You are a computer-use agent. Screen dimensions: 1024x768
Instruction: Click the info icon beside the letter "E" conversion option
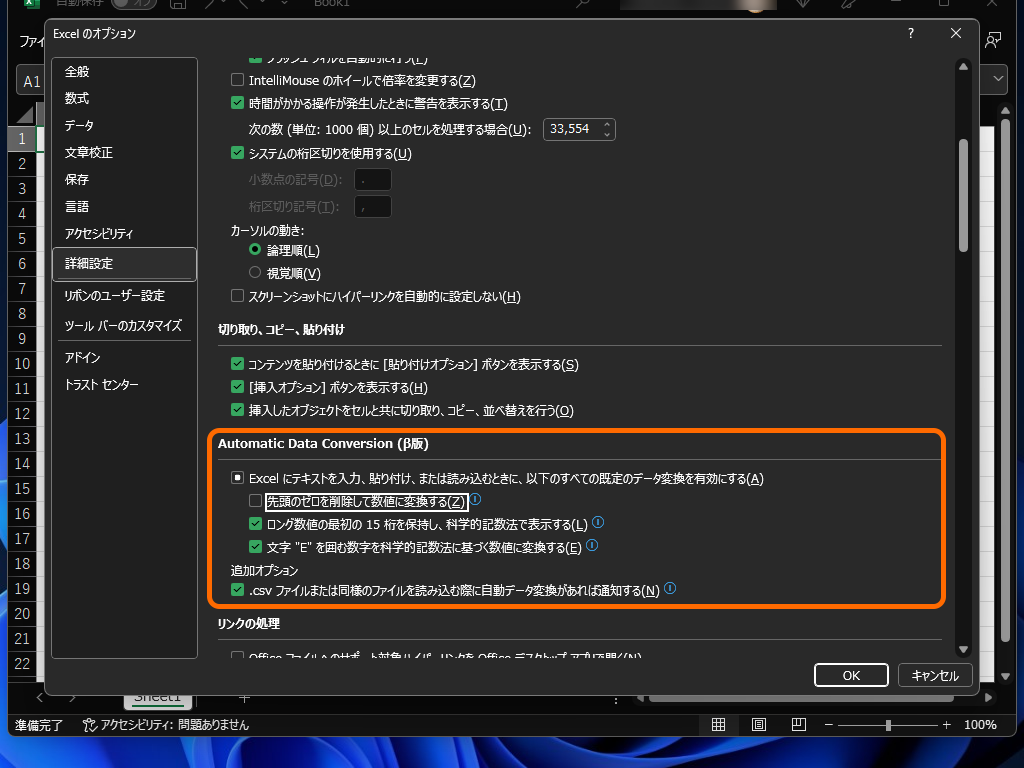click(592, 546)
